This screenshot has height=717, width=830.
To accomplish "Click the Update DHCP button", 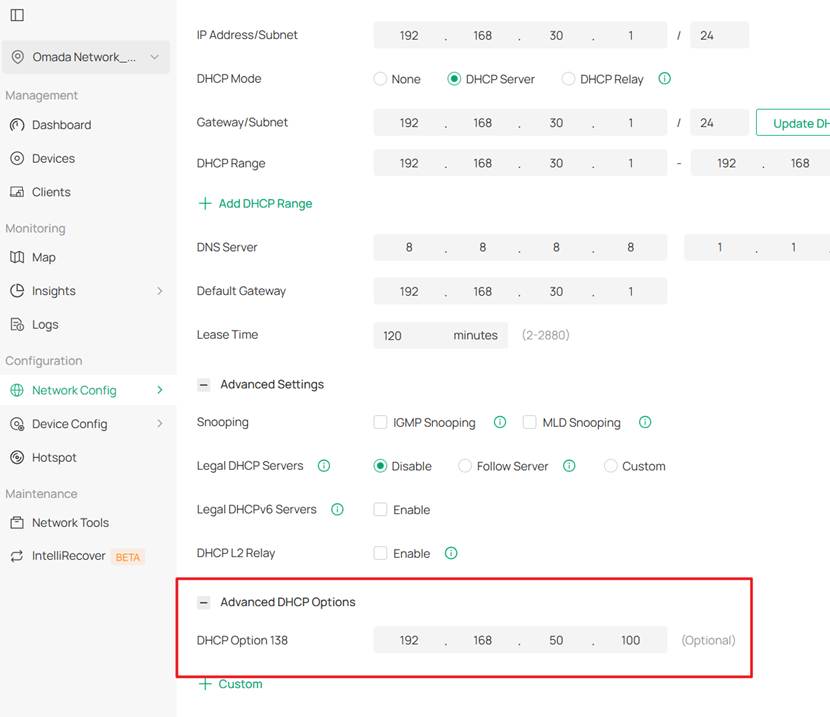I will click(x=793, y=123).
